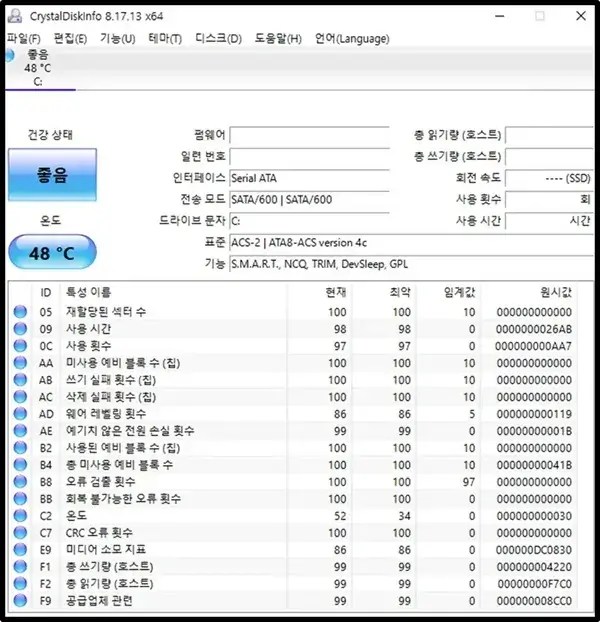Click the 펌웨어 firmware field
The image size is (600, 622).
coord(309,135)
